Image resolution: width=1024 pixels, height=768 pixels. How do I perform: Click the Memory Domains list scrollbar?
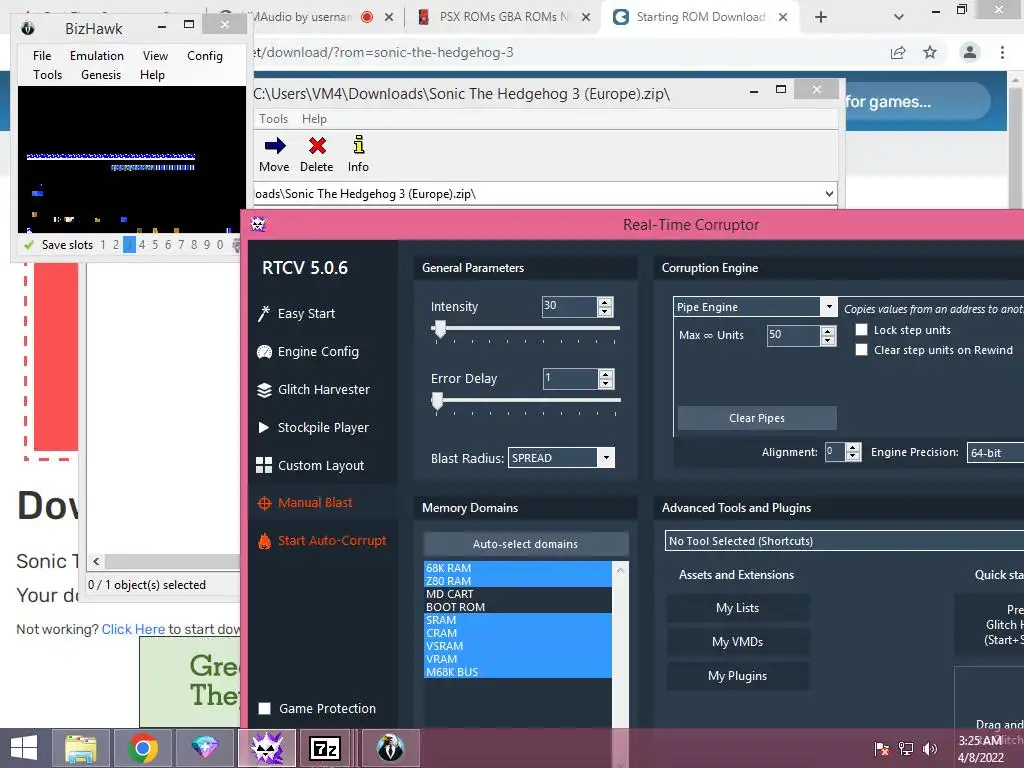[x=620, y=643]
